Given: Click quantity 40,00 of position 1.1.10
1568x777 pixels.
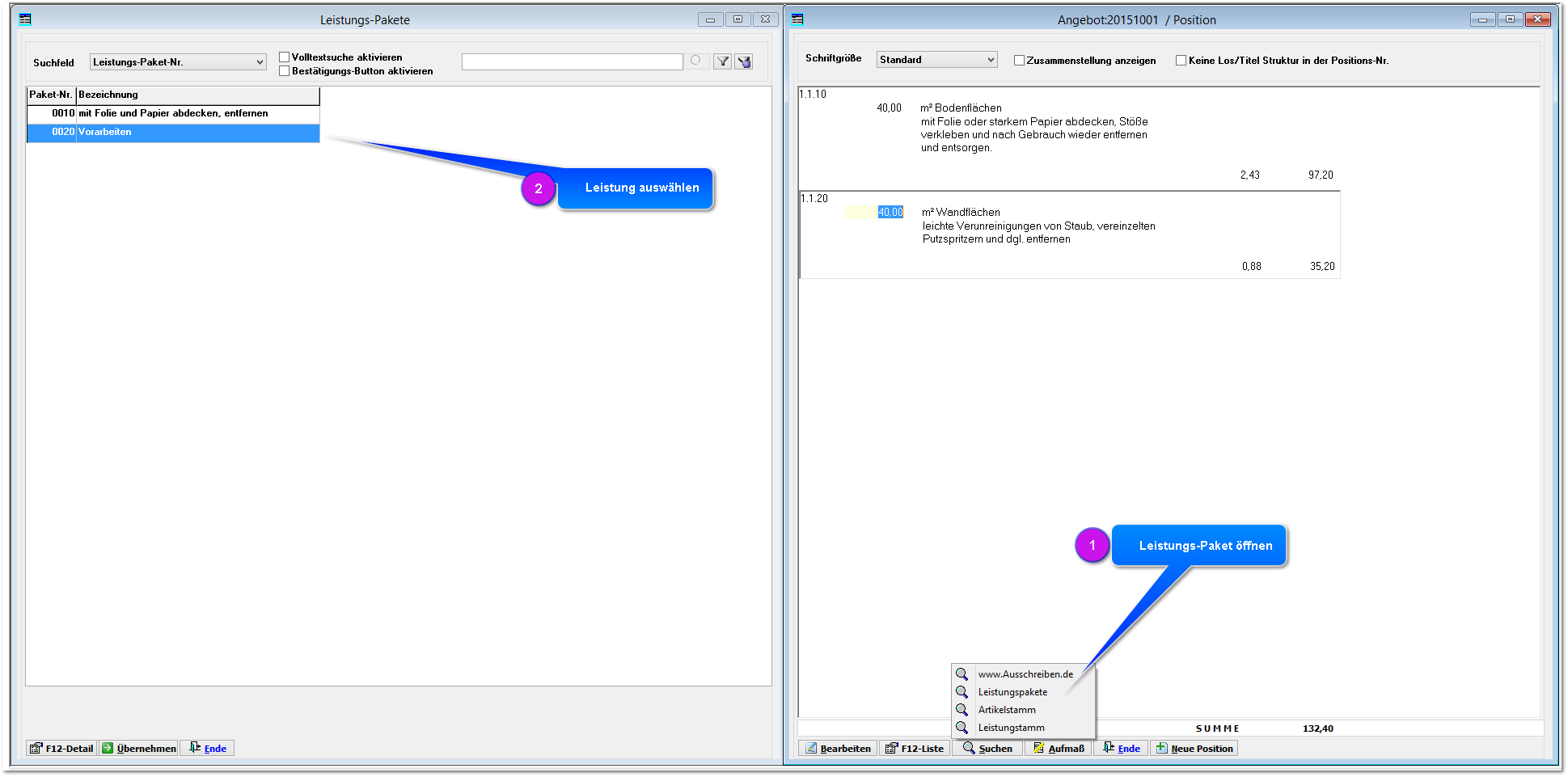Looking at the screenshot, I should point(889,108).
